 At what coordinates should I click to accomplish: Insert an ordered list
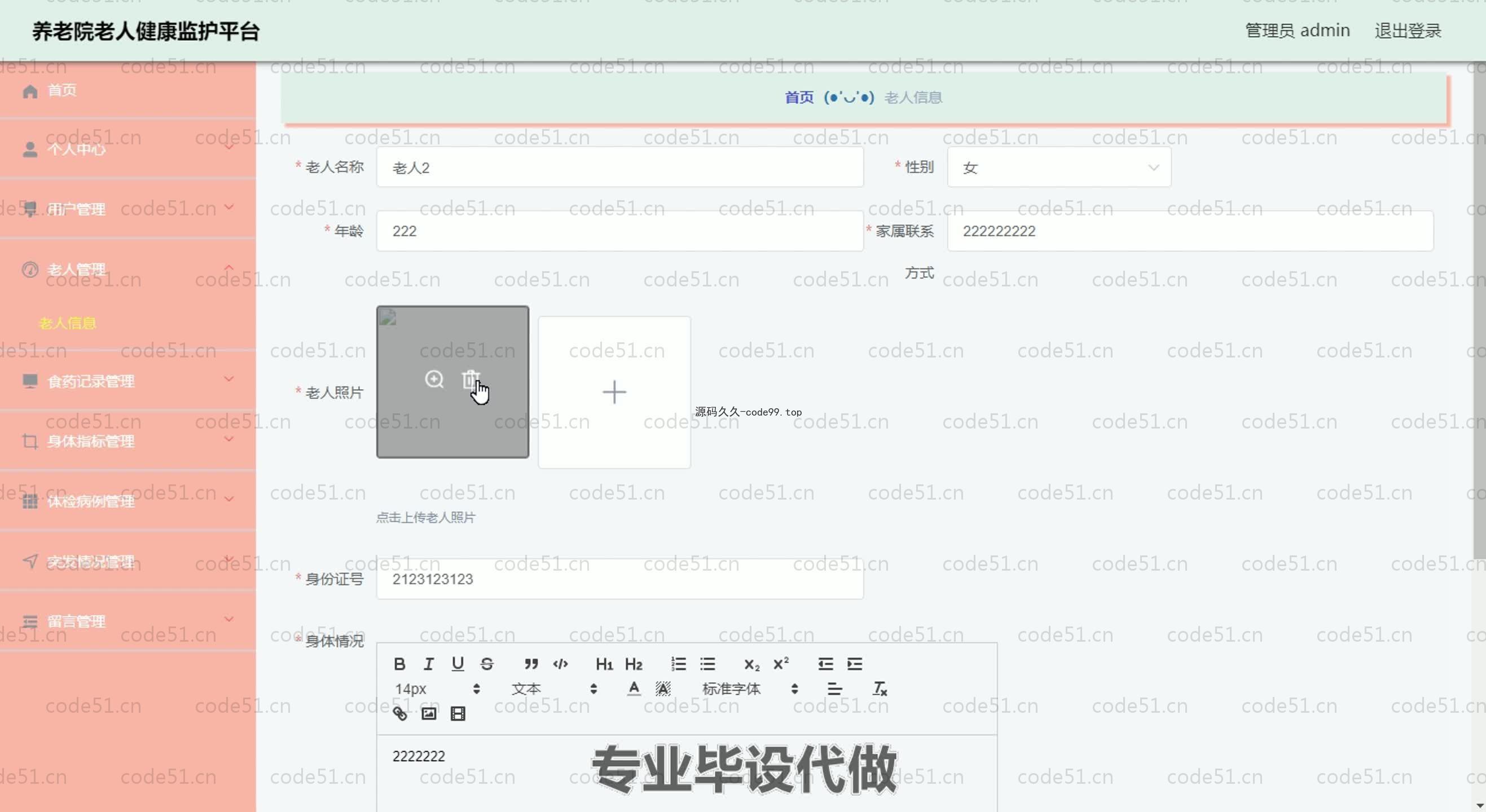[678, 664]
